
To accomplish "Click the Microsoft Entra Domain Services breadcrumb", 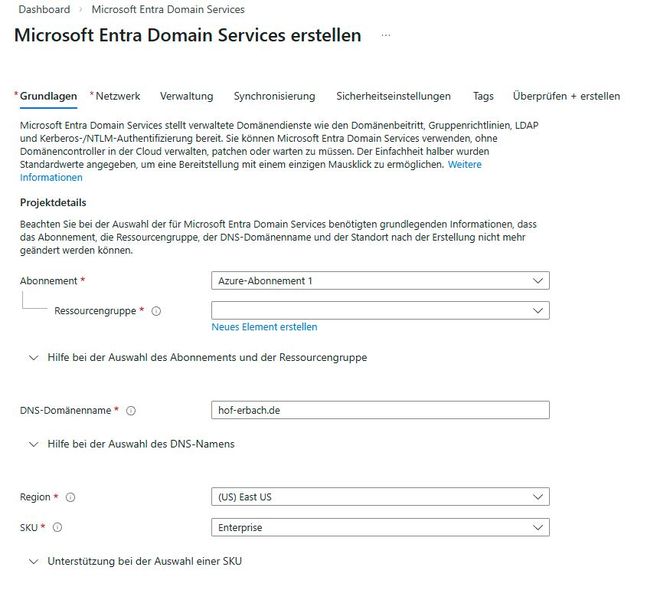I will [x=168, y=9].
